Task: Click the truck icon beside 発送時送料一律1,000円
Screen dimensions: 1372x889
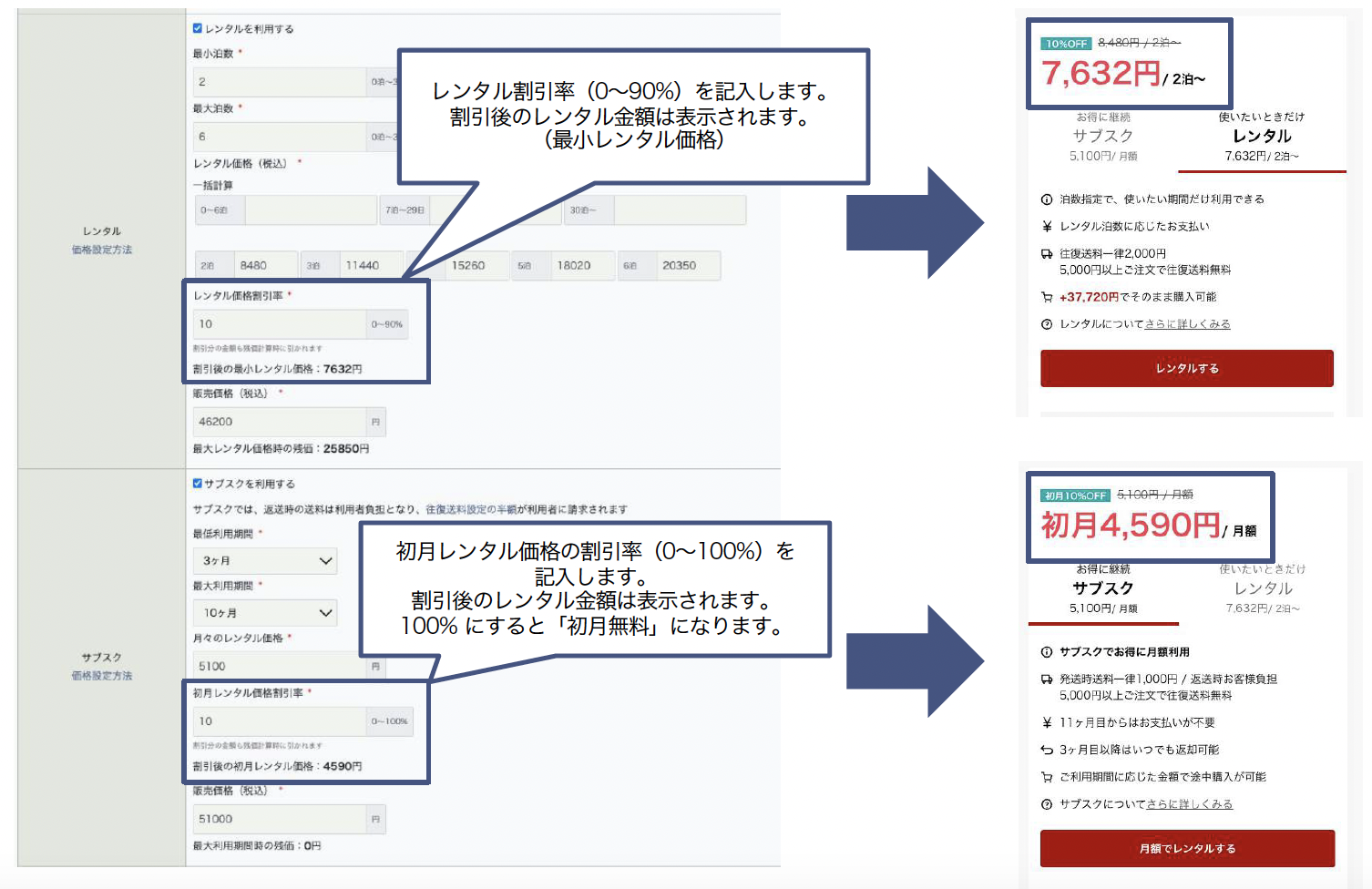Action: [x=1047, y=680]
